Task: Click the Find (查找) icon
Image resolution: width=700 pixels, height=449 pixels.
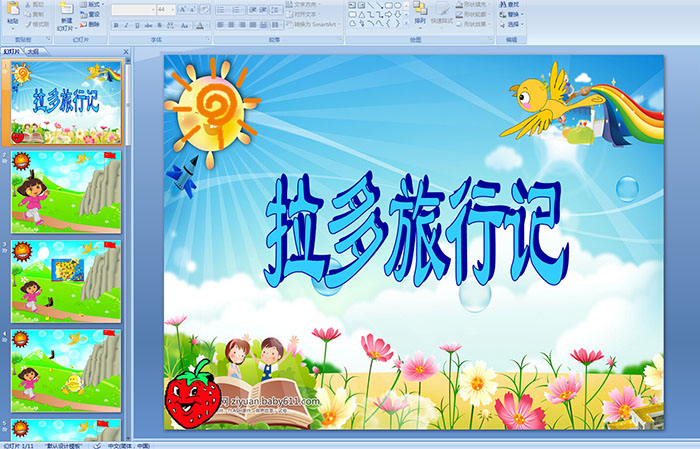Action: pyautogui.click(x=510, y=5)
